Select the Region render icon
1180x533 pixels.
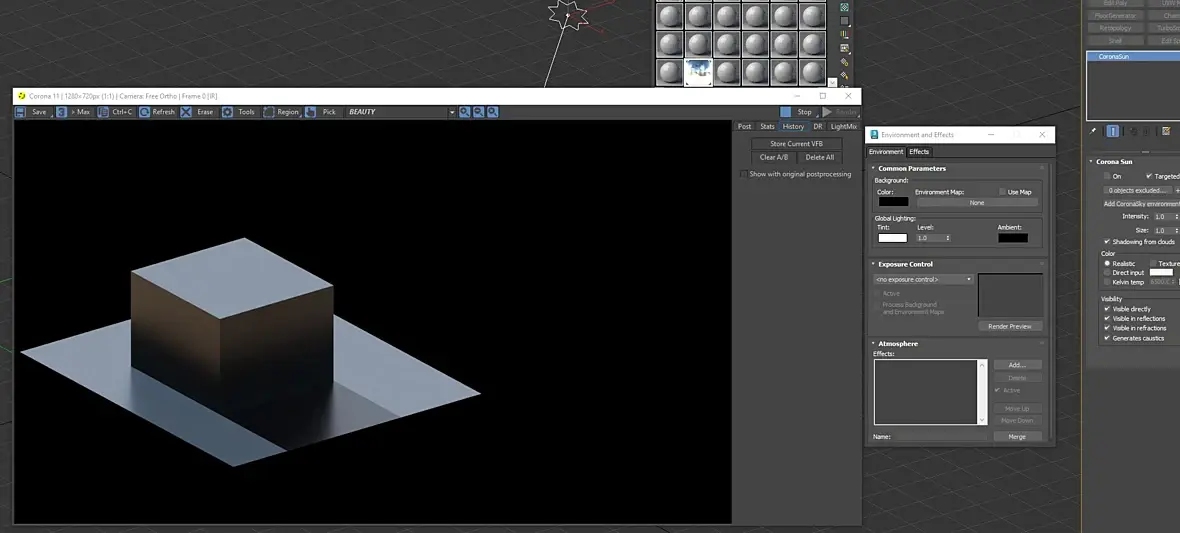point(269,112)
